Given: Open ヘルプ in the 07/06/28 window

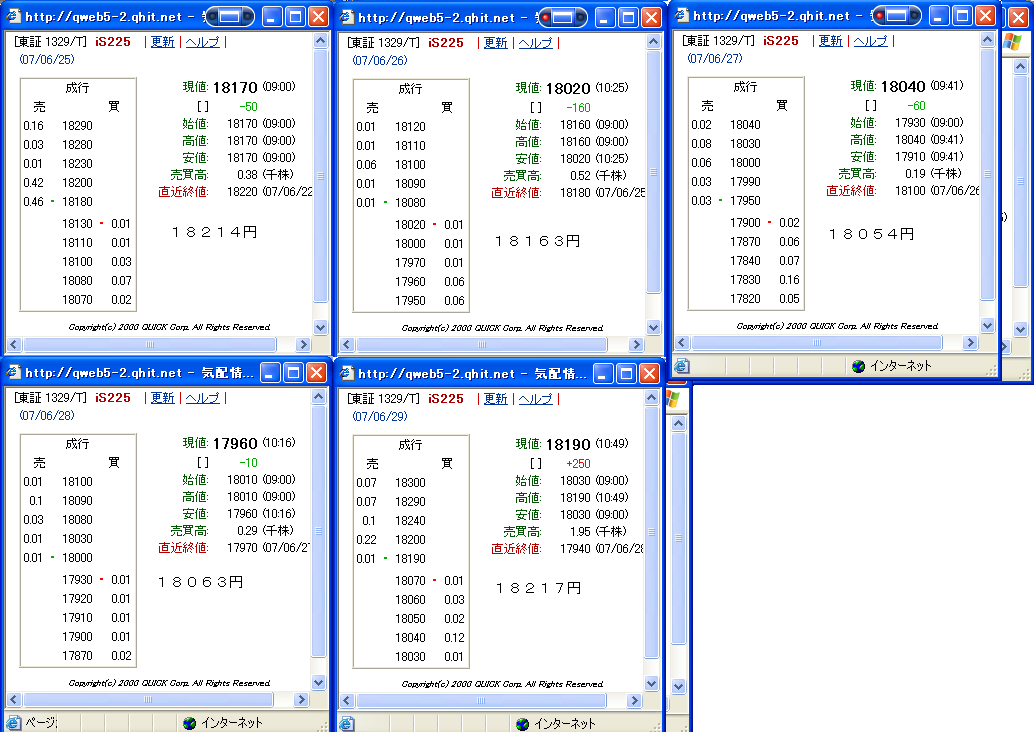Looking at the screenshot, I should pyautogui.click(x=202, y=398).
